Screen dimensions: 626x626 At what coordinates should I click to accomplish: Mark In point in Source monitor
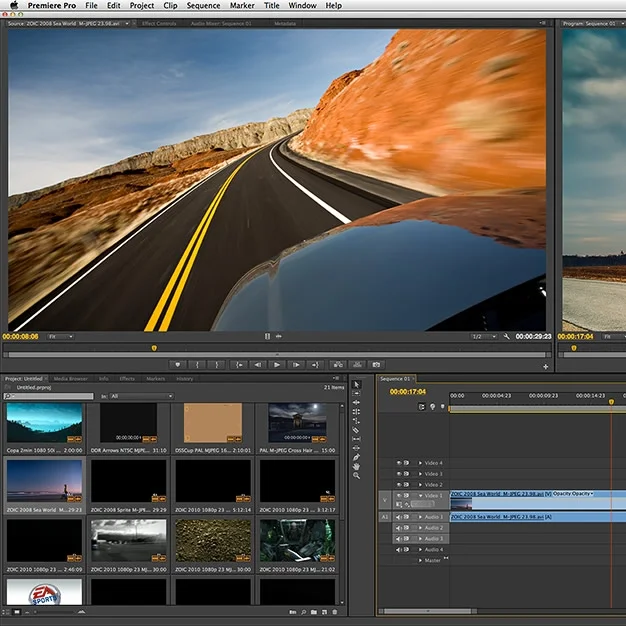pos(197,365)
